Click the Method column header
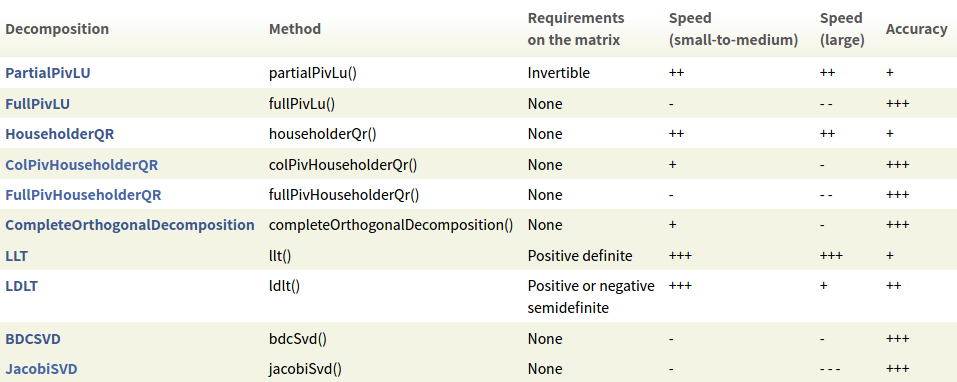The image size is (957, 382). pos(295,29)
